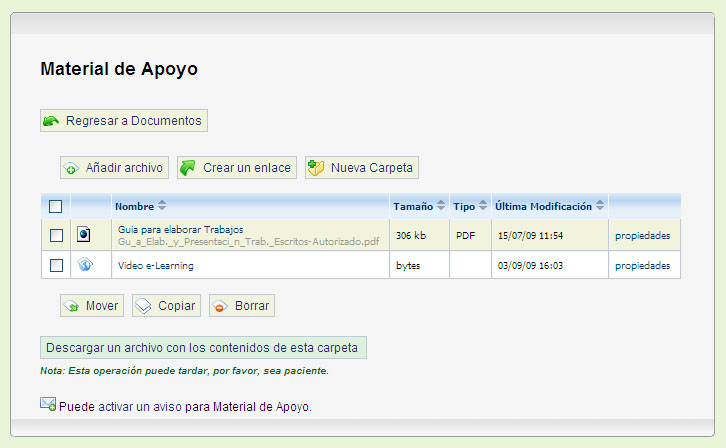
Task: Click the envelope notification icon
Action: pyautogui.click(x=48, y=404)
